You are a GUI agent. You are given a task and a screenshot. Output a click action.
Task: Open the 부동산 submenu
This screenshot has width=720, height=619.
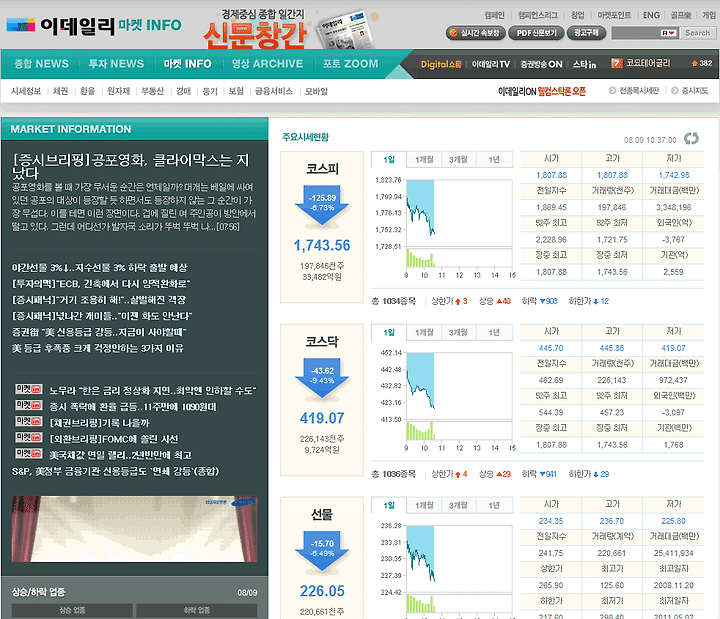point(152,91)
